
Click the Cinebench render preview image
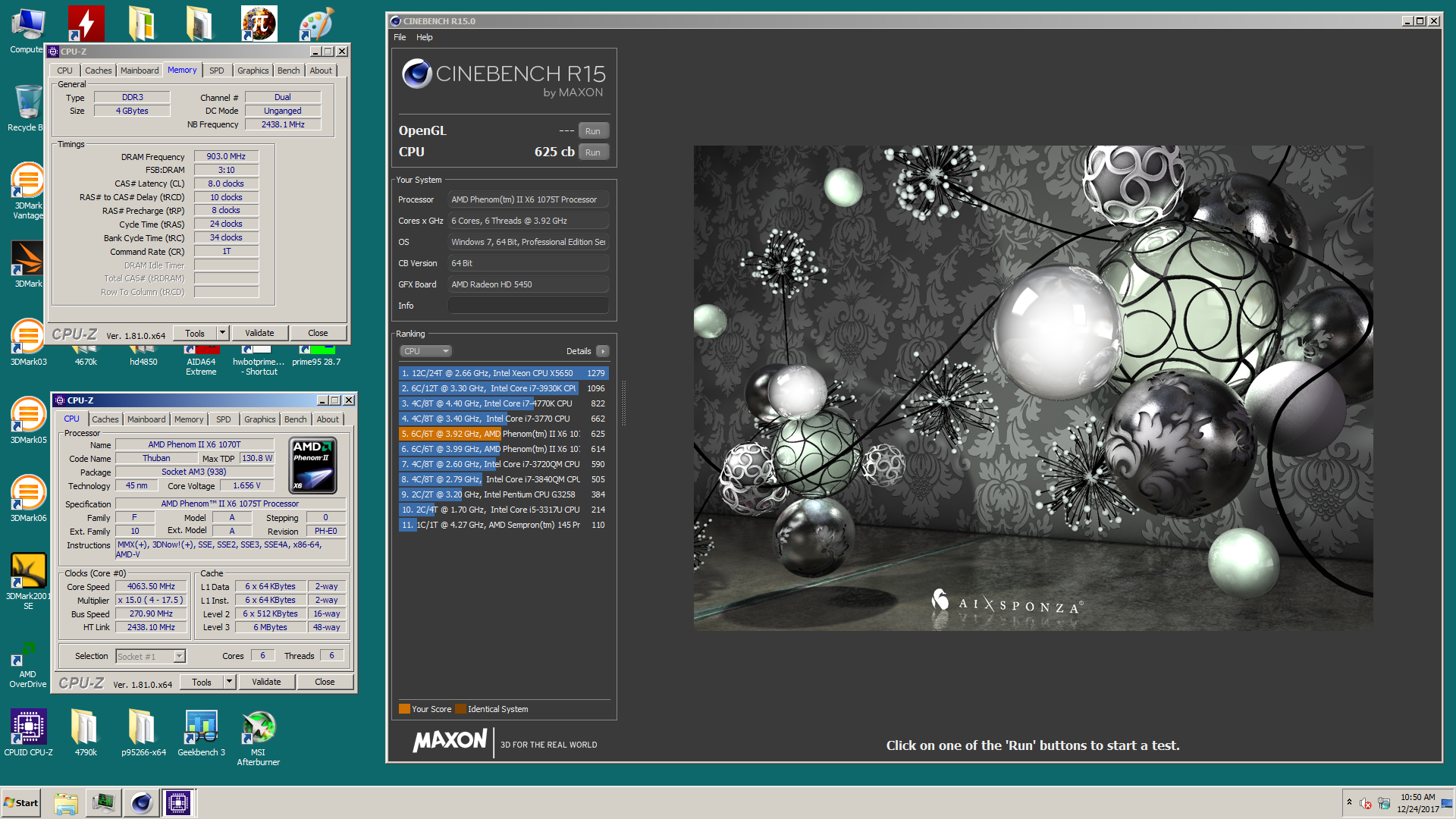click(1033, 388)
